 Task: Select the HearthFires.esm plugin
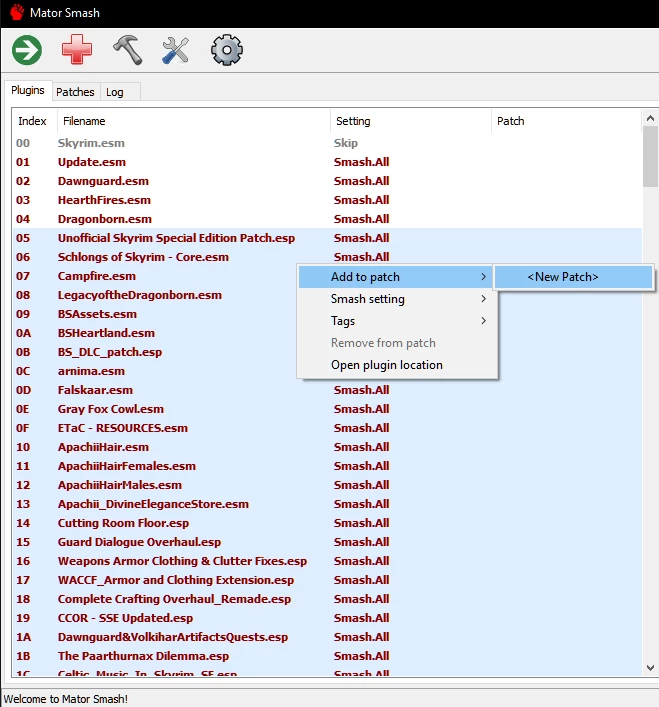pos(328,200)
